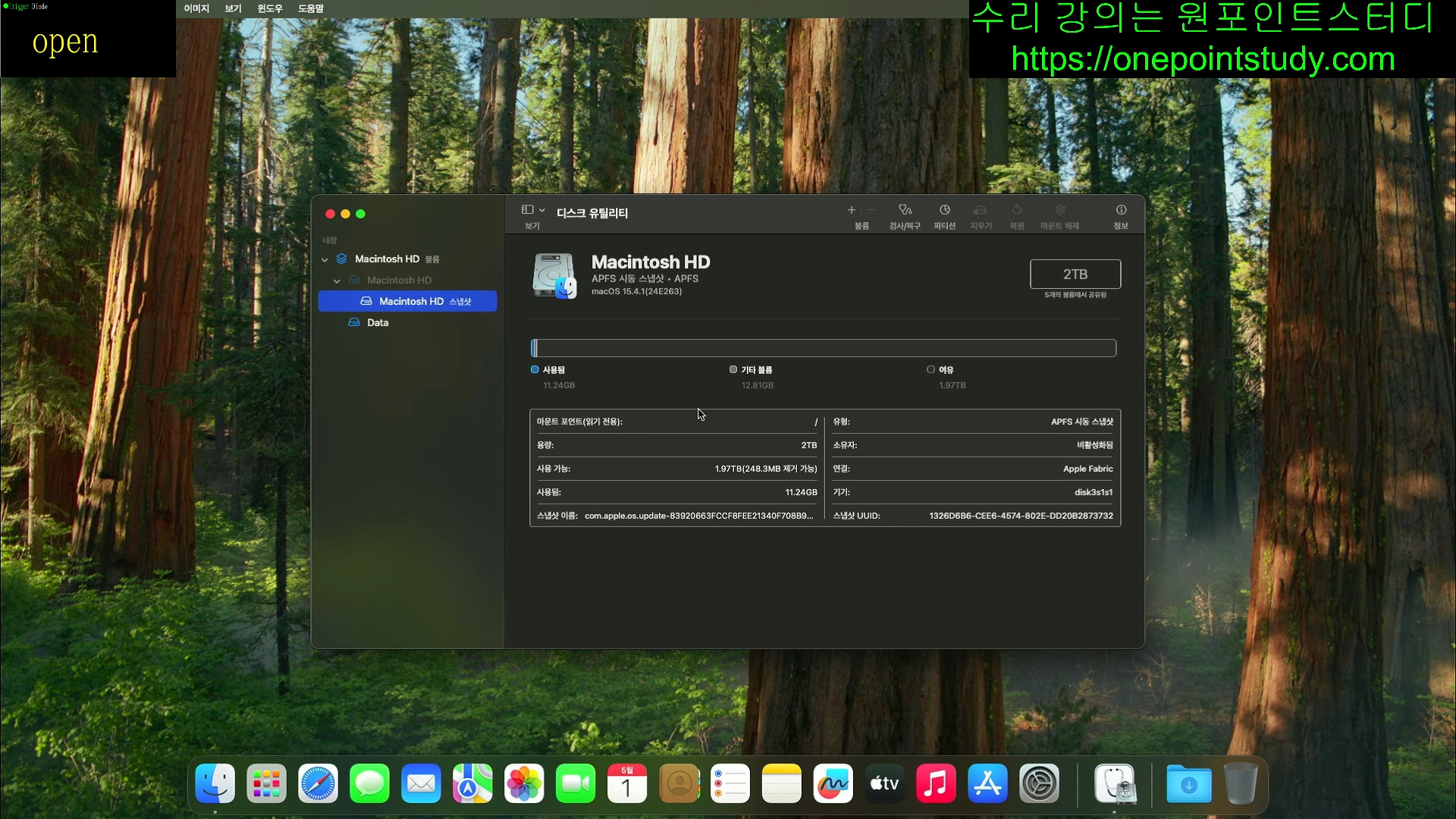This screenshot has height=819, width=1456.
Task: Open Music from the Dock
Action: tap(937, 783)
